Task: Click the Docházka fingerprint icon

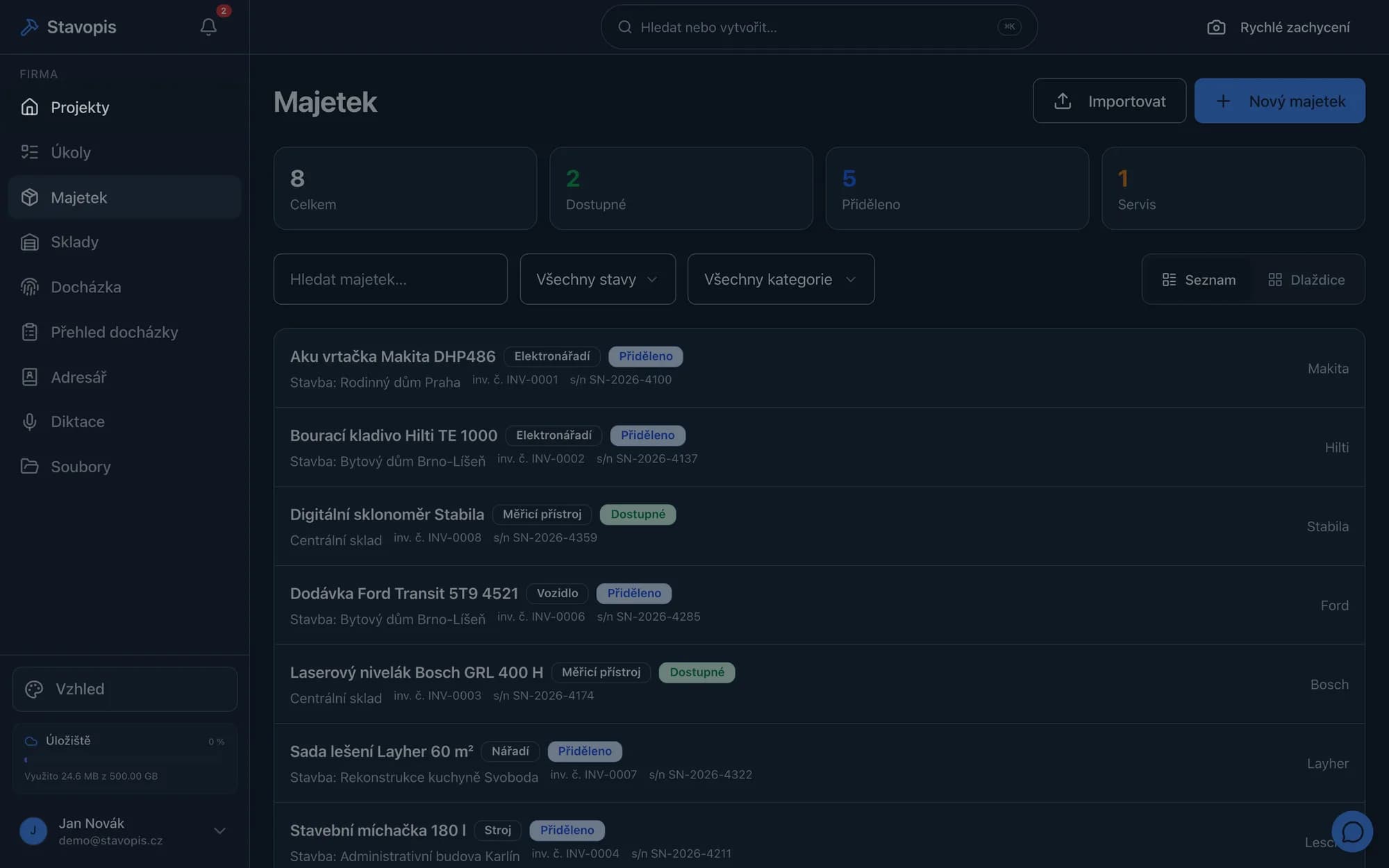Action: (x=29, y=287)
